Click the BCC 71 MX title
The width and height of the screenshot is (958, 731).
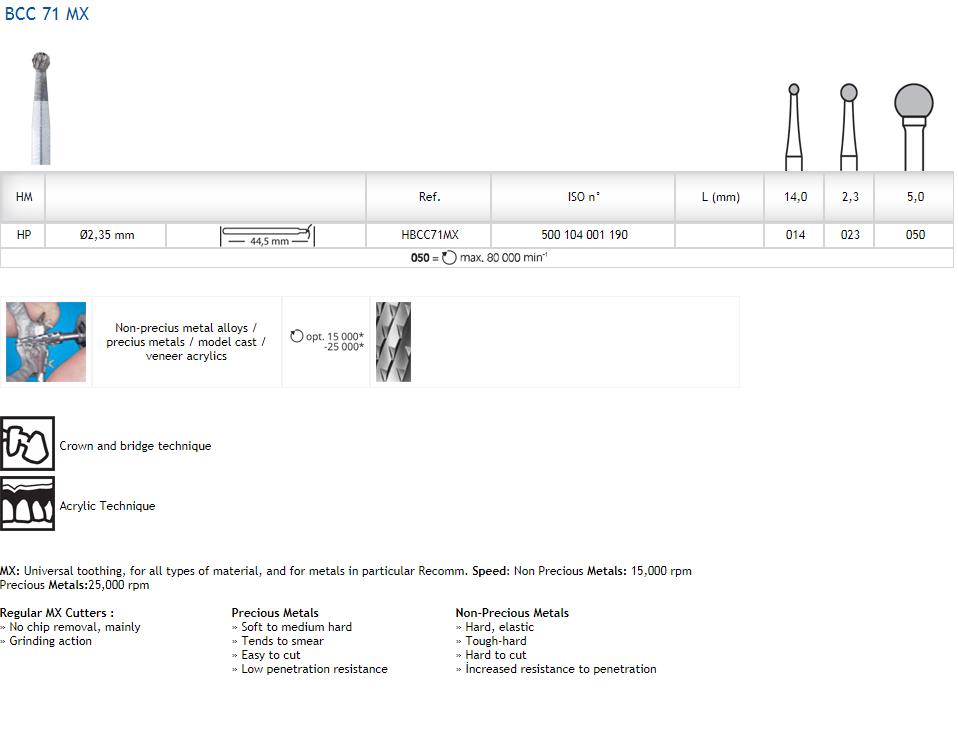click(x=45, y=15)
